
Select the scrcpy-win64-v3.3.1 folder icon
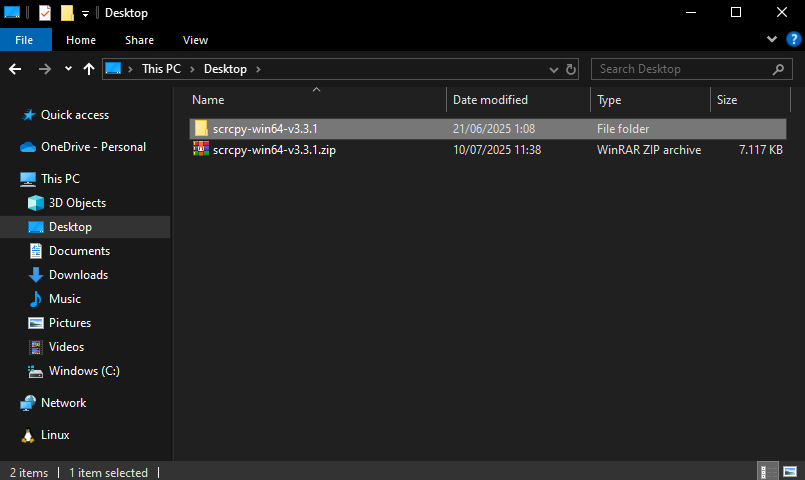pos(201,128)
